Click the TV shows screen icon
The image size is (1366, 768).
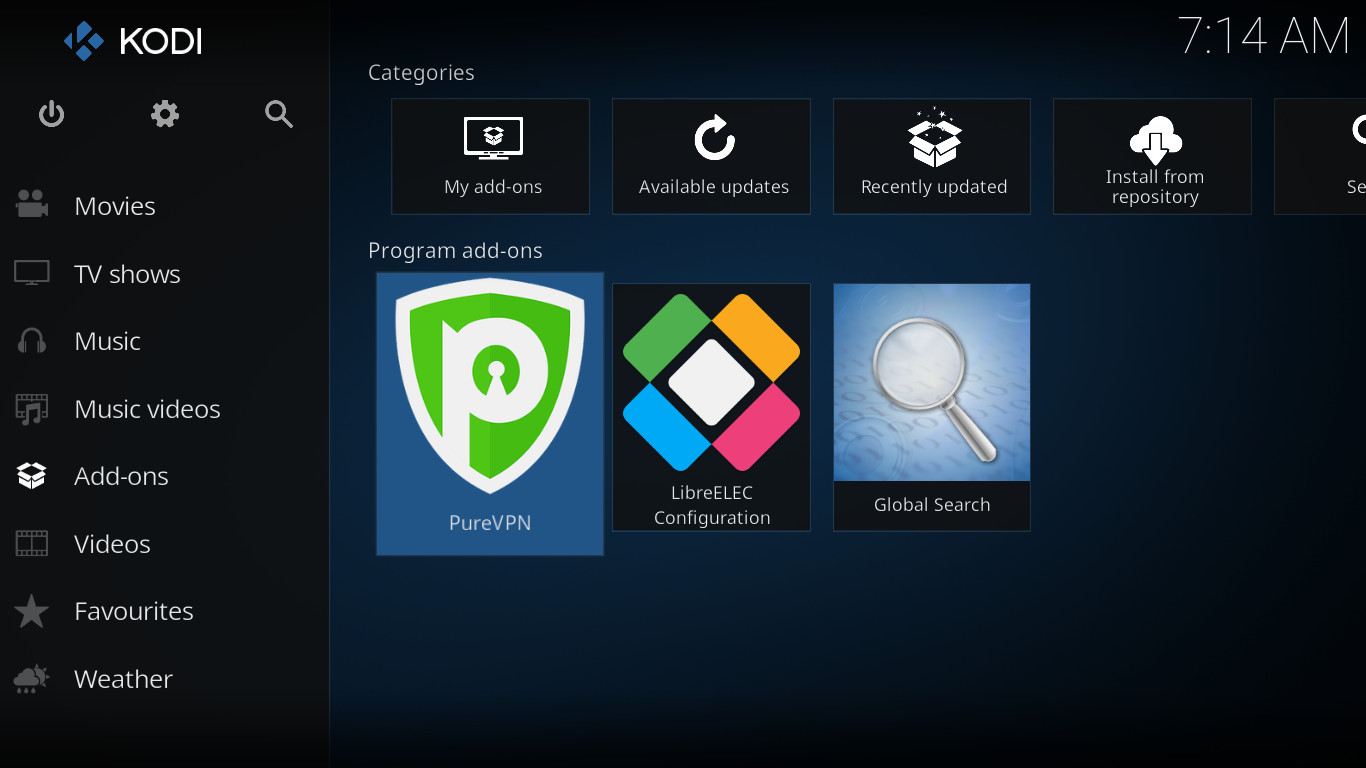[x=32, y=273]
